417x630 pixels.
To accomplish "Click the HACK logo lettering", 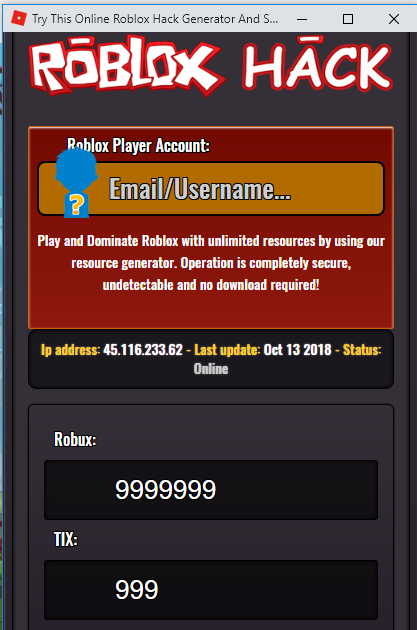I will [317, 63].
